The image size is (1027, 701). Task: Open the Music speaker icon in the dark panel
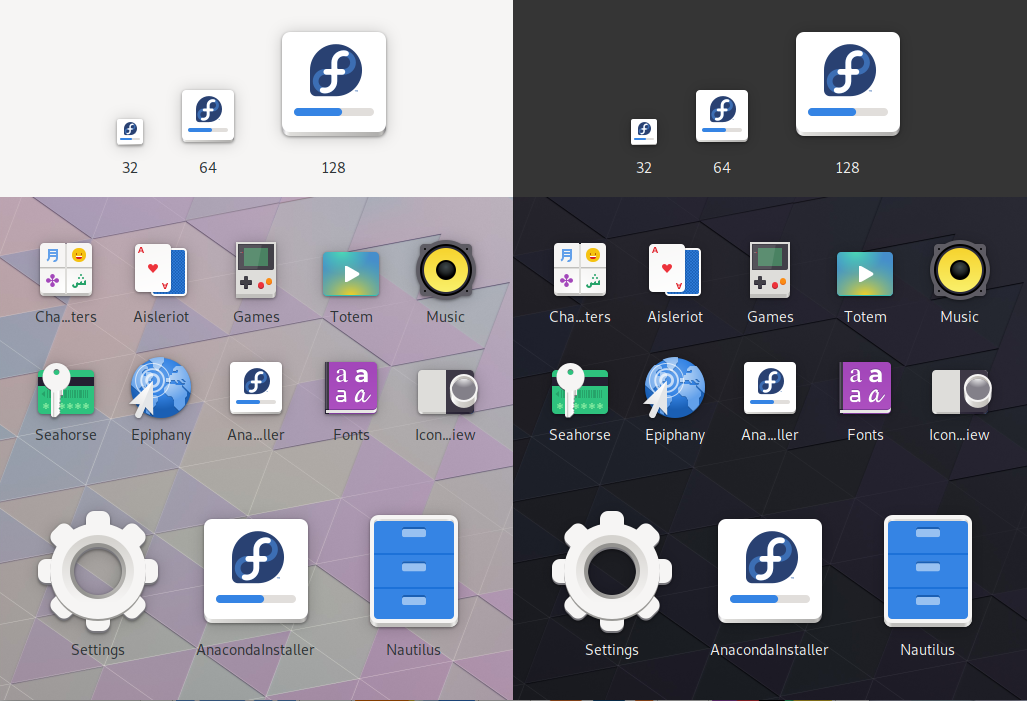960,269
